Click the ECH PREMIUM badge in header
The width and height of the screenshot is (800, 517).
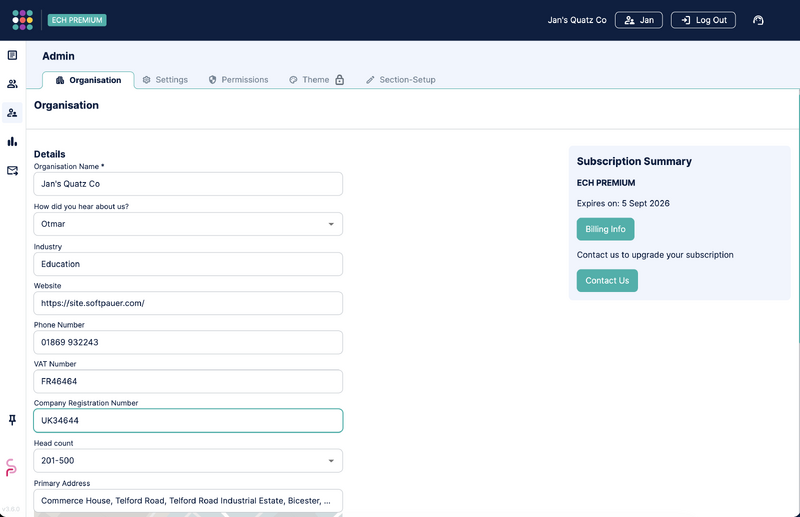77,20
